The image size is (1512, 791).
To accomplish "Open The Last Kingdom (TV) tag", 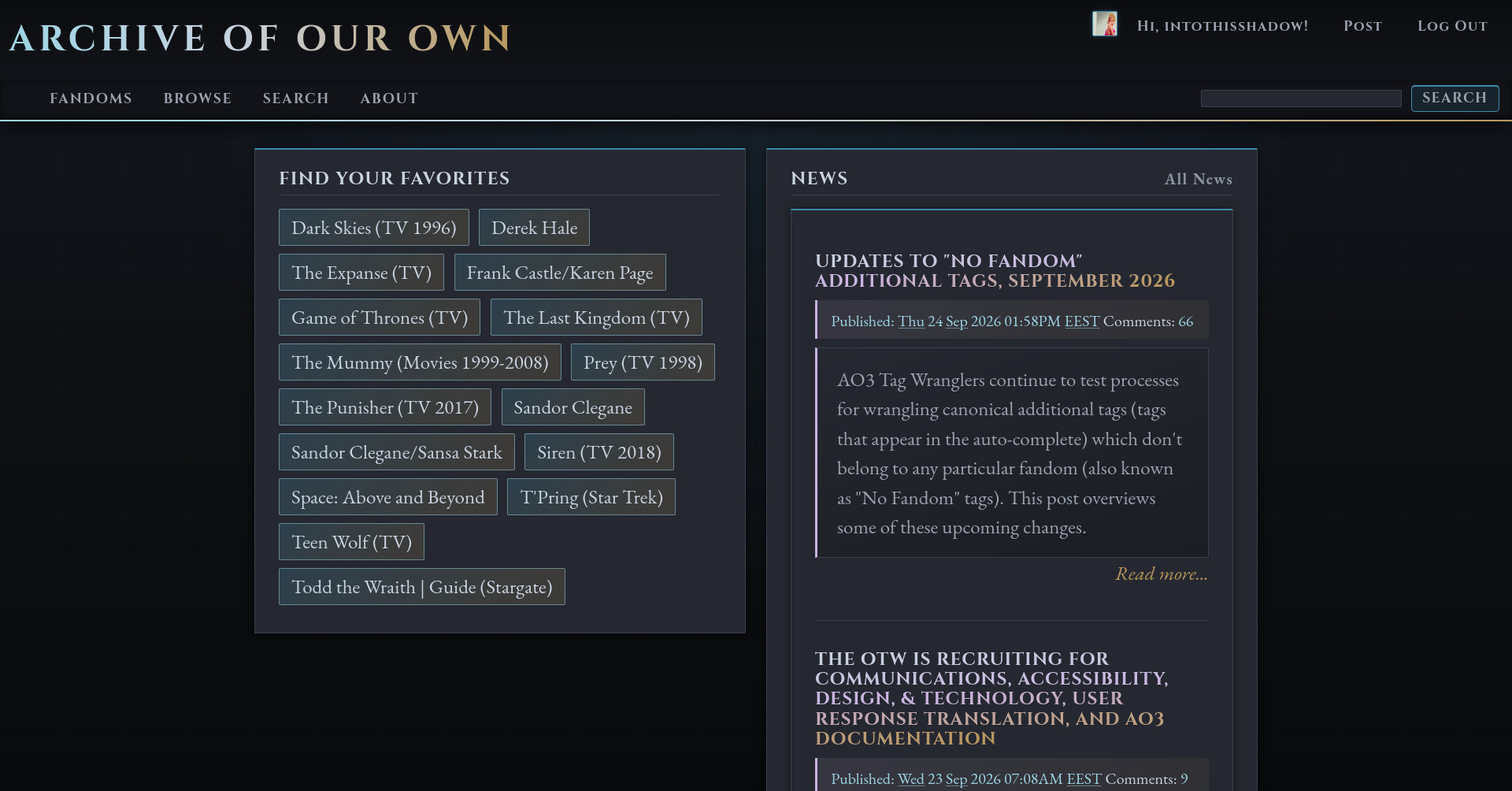I will tap(596, 318).
